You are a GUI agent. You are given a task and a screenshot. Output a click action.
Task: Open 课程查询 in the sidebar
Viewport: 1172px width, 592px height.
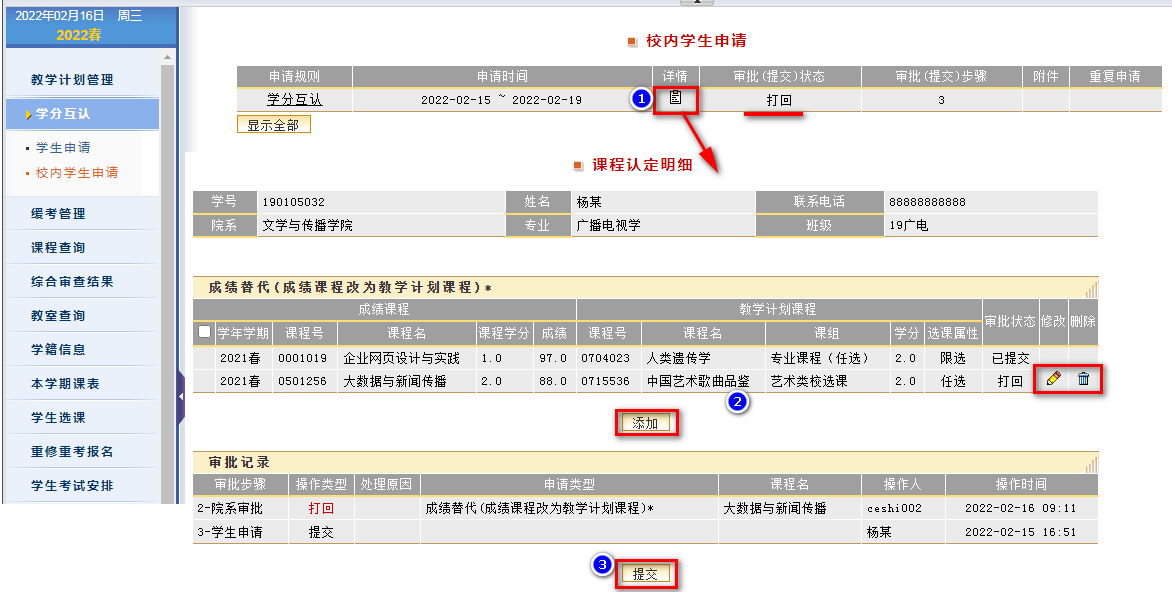click(58, 248)
